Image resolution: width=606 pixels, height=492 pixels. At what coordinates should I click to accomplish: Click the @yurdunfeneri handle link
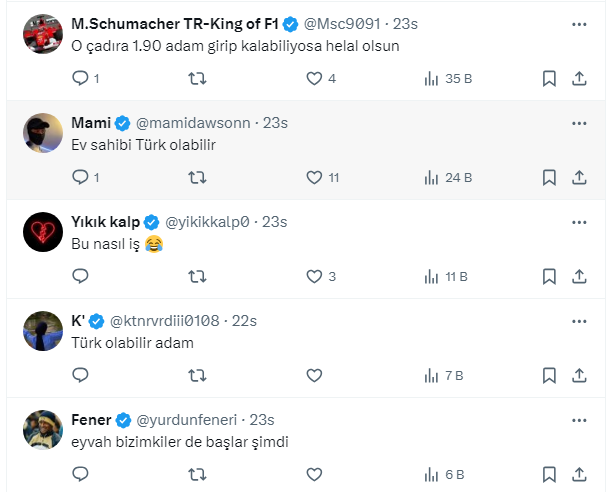click(x=190, y=420)
